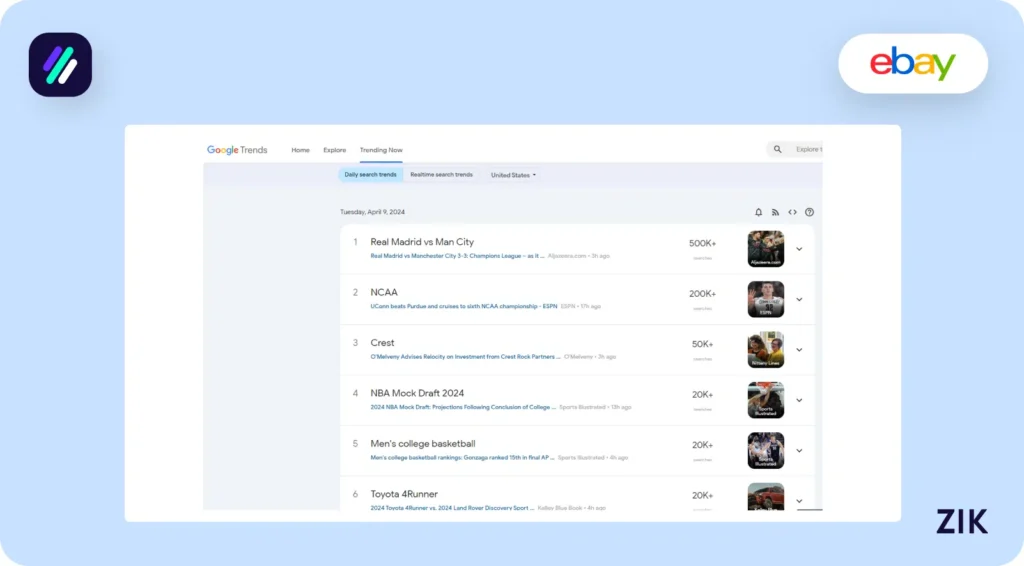Open the Explore menu item
Viewport: 1024px width, 566px height.
tap(334, 150)
